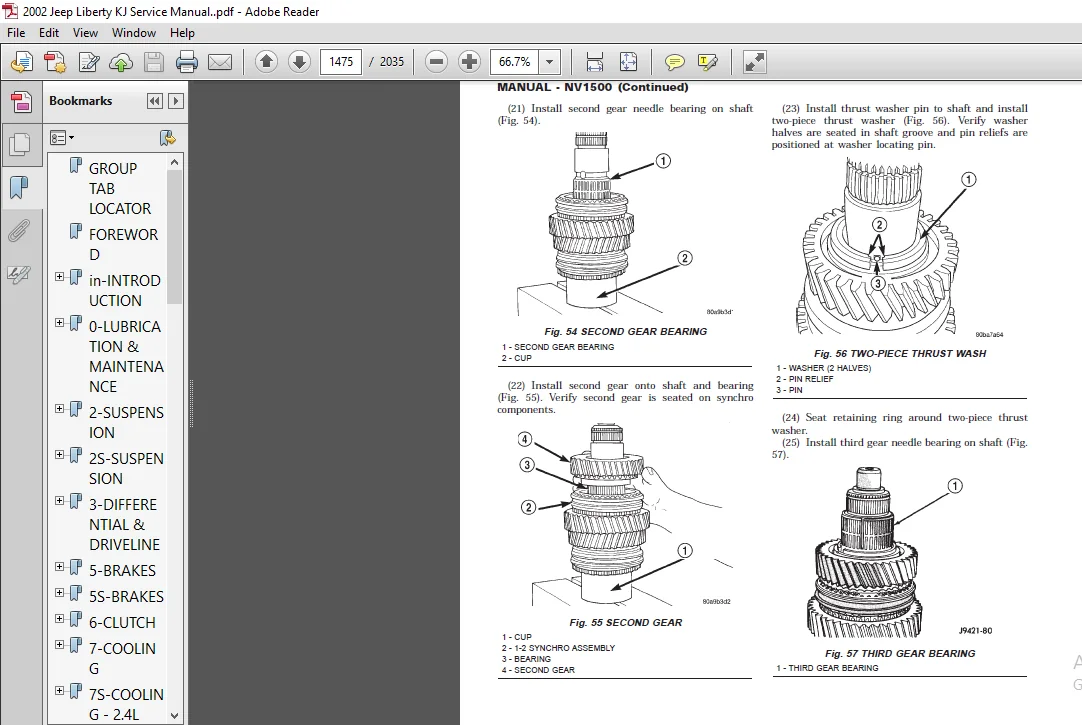Expand the 0-LUBRICATION & MAINTENANCE bookmark
This screenshot has width=1082, height=725.
59,323
